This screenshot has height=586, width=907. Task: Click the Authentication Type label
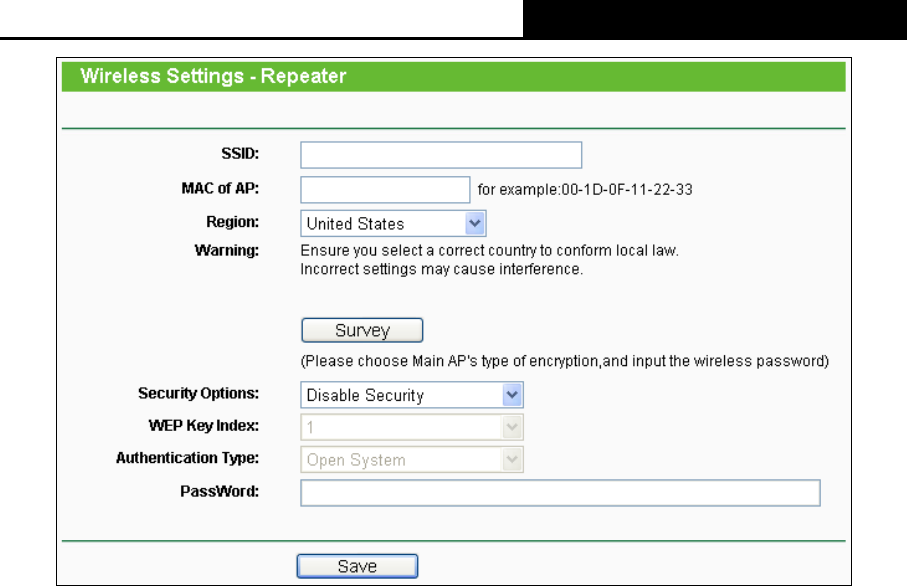click(x=187, y=458)
